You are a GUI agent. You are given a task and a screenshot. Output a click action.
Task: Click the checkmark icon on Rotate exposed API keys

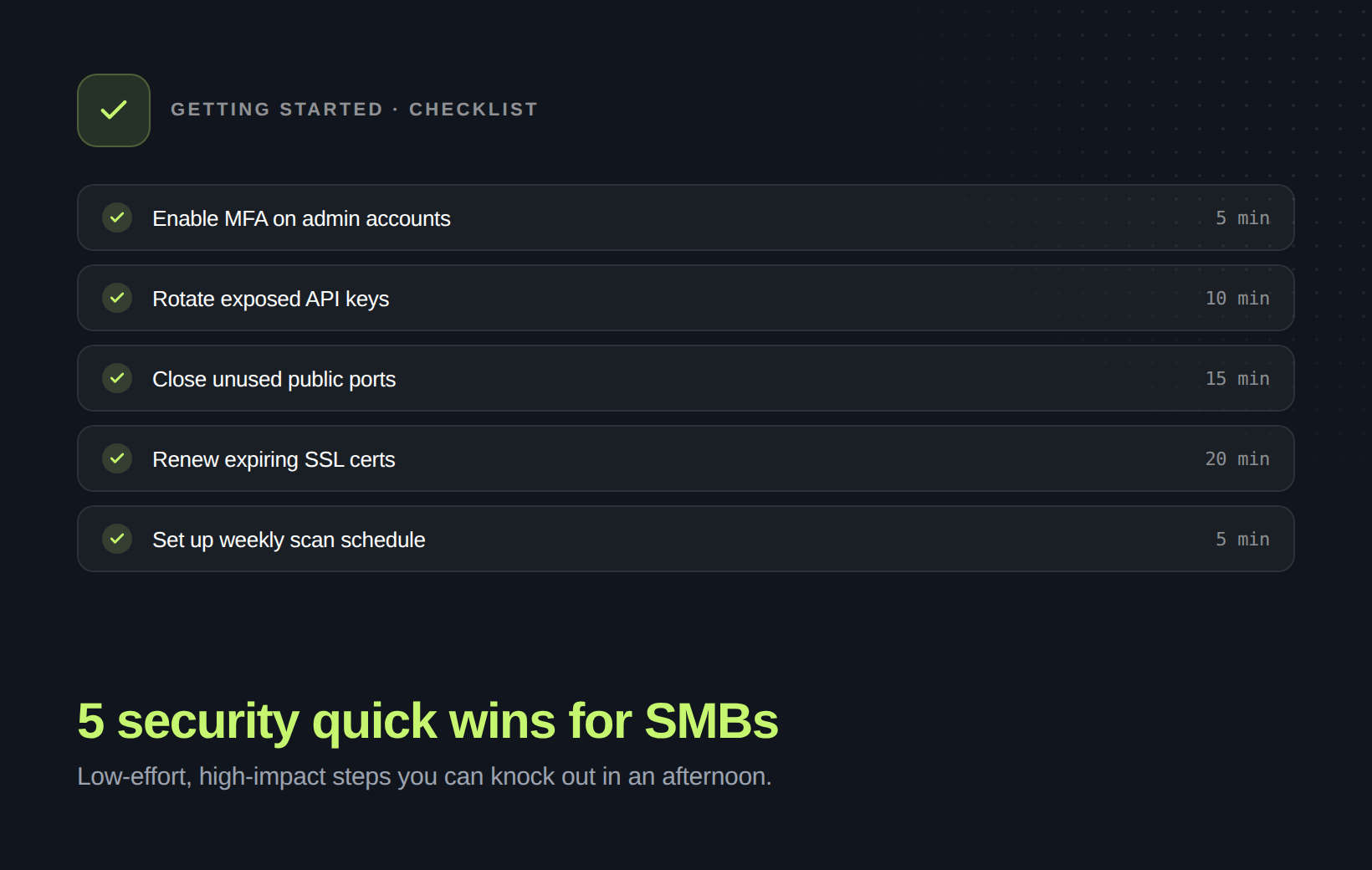117,298
